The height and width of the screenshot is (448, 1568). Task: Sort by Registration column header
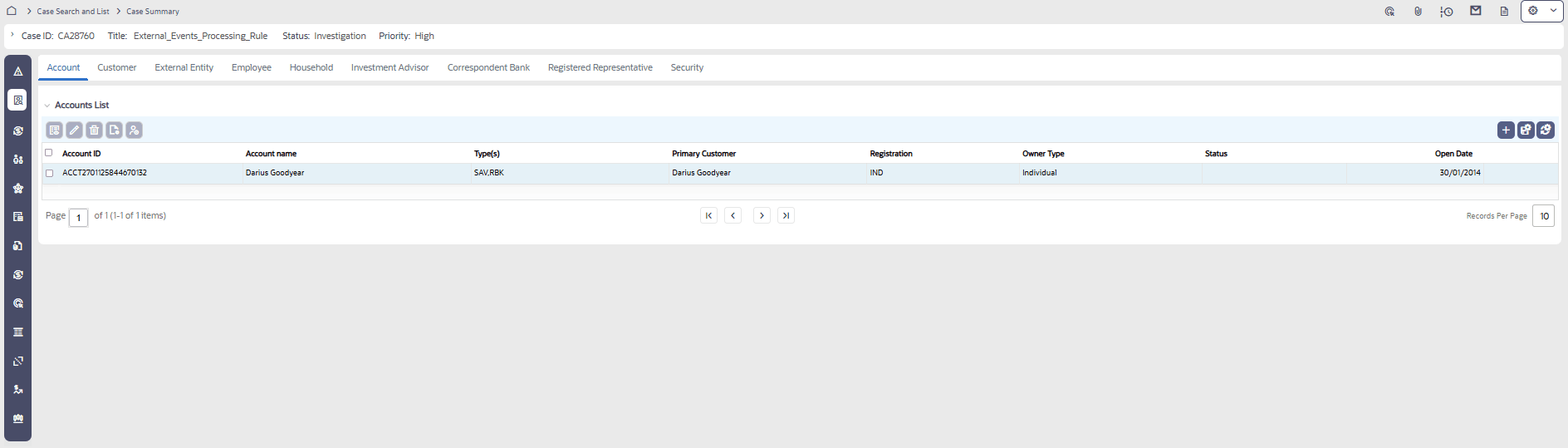click(891, 154)
